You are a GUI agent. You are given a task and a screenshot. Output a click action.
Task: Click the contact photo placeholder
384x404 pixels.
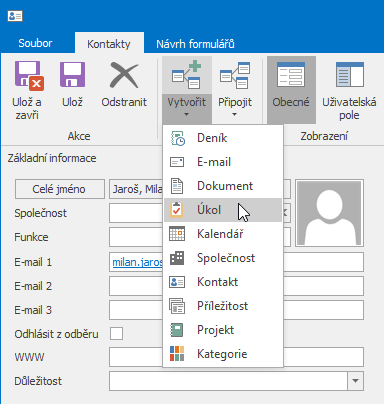tap(329, 213)
